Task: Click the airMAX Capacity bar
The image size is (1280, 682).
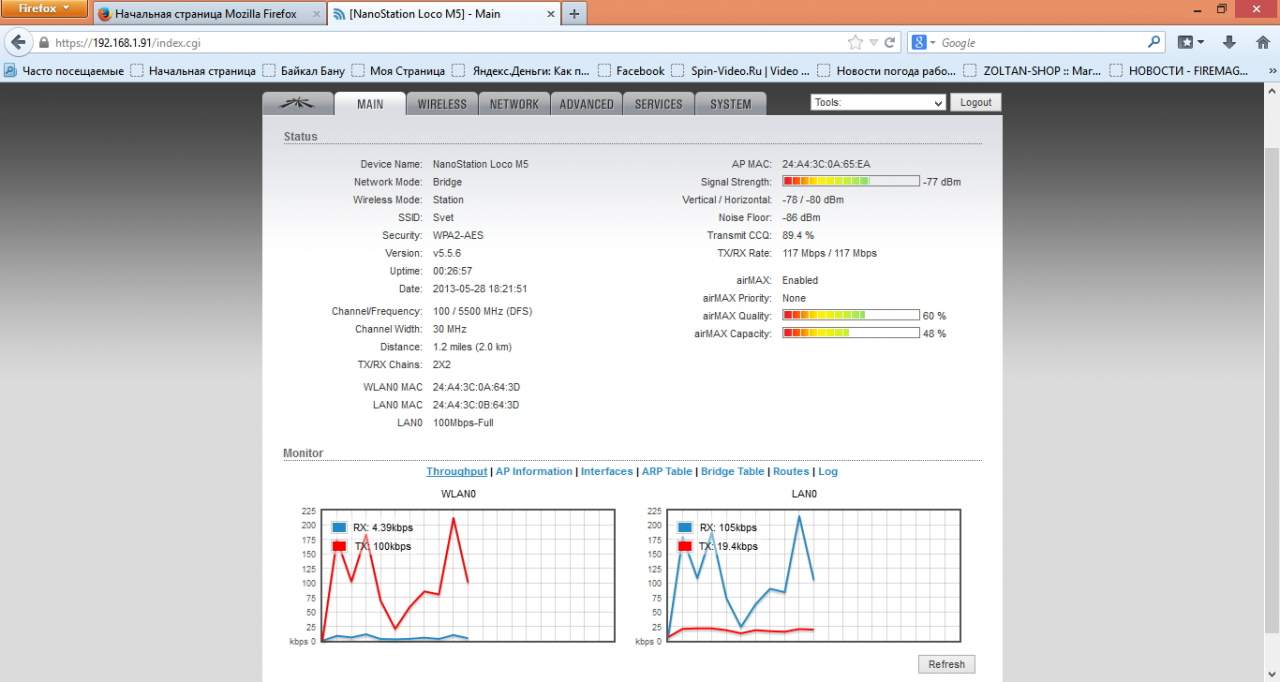Action: click(851, 333)
